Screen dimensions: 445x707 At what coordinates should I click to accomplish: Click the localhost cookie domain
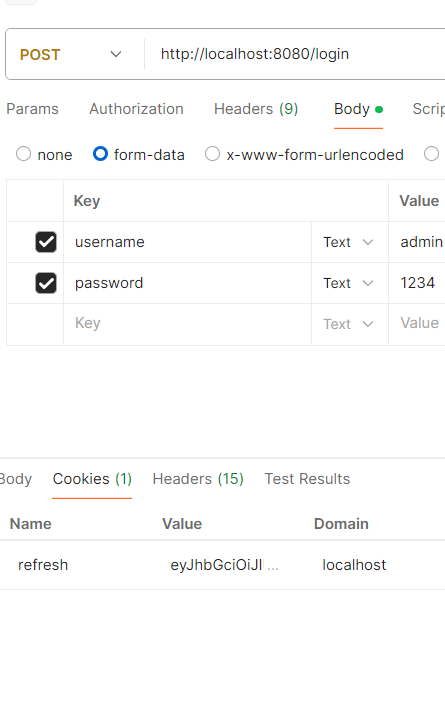point(354,565)
